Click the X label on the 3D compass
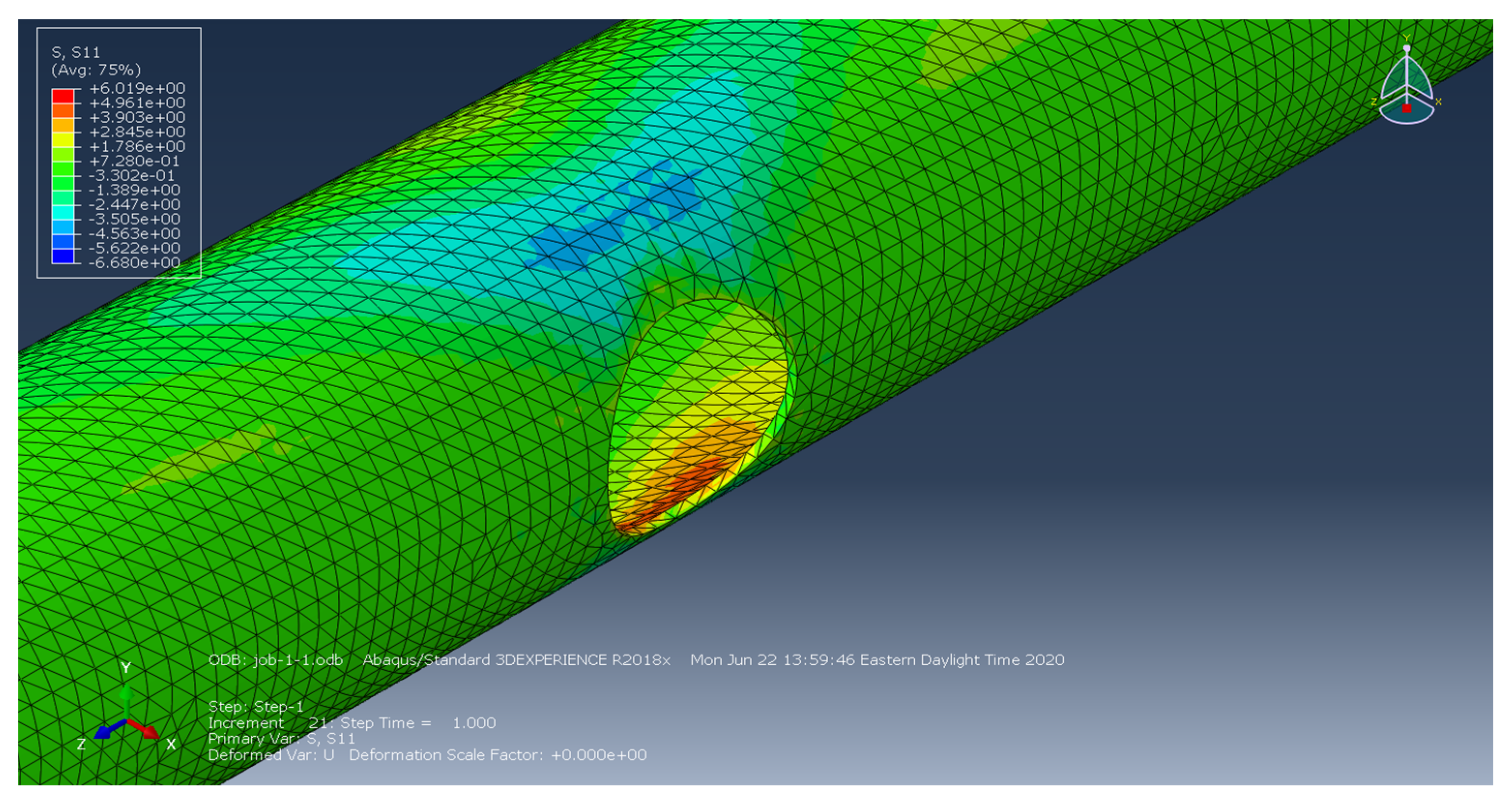 (x=1439, y=102)
